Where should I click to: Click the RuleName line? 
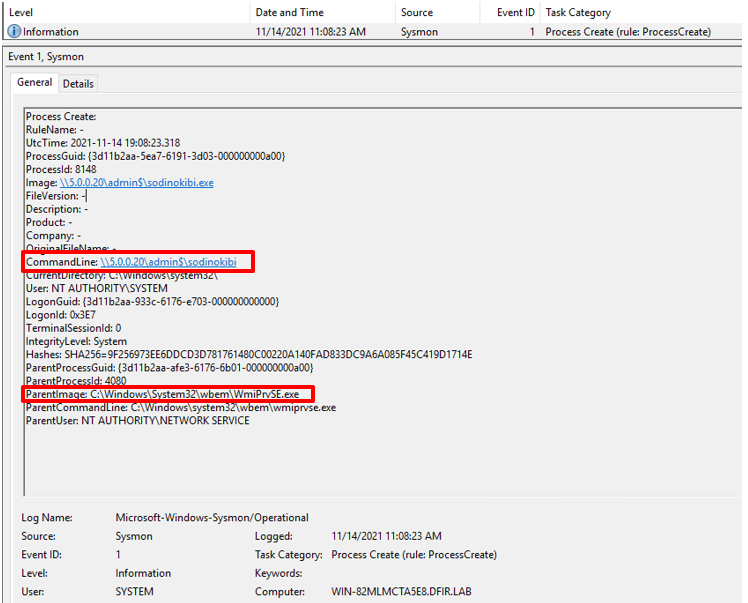coord(54,130)
